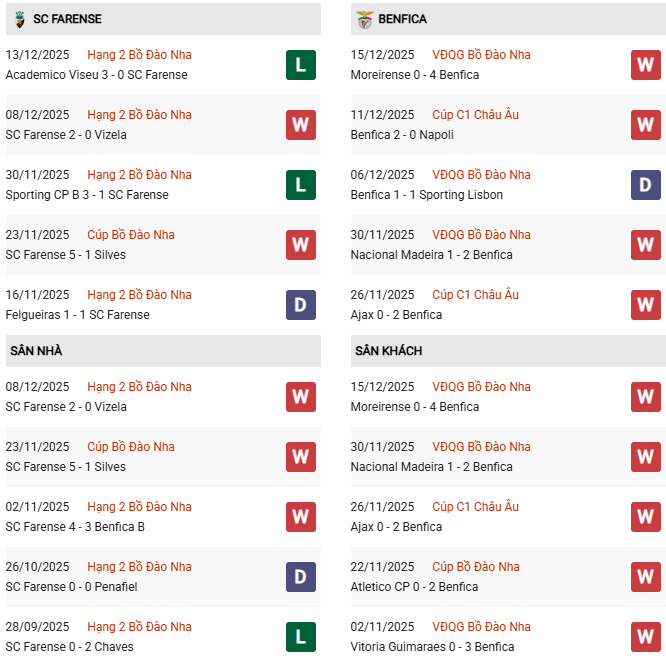The width and height of the screenshot is (666, 662).
Task: Click W badge for Farense vs Benfica B
Action: [300, 517]
